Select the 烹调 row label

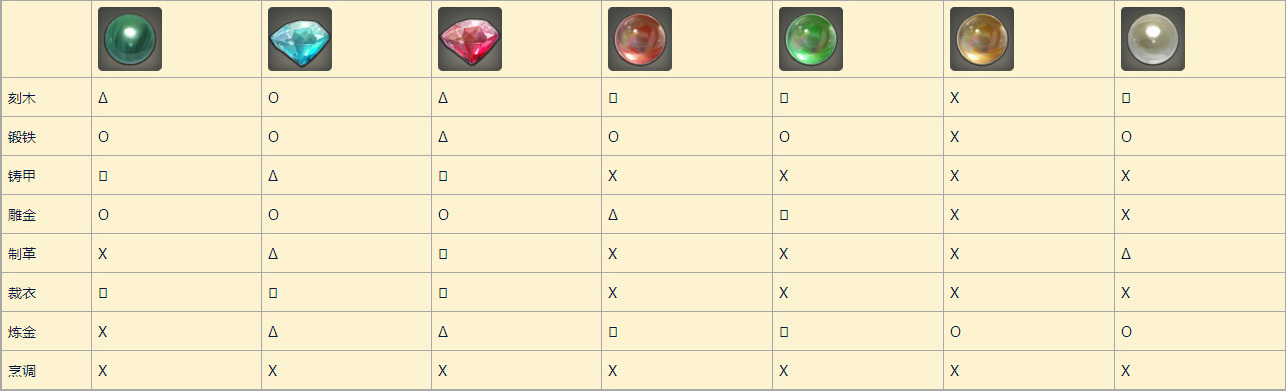(x=22, y=371)
